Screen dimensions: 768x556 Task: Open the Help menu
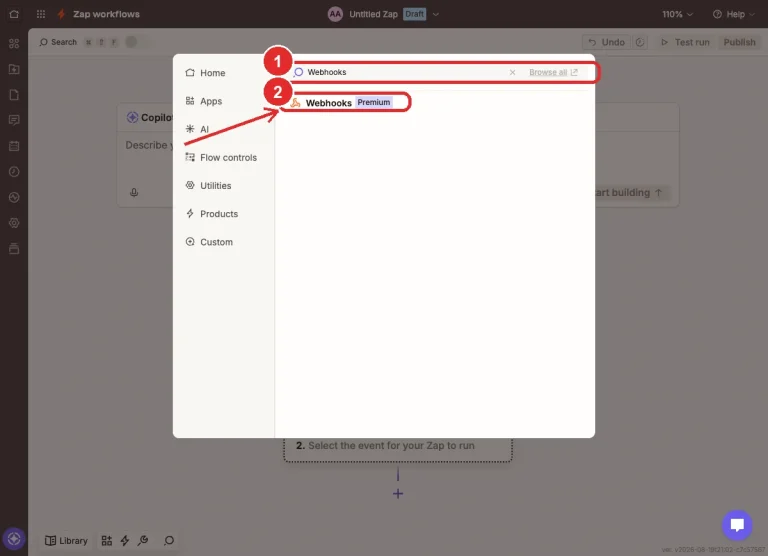pos(733,14)
